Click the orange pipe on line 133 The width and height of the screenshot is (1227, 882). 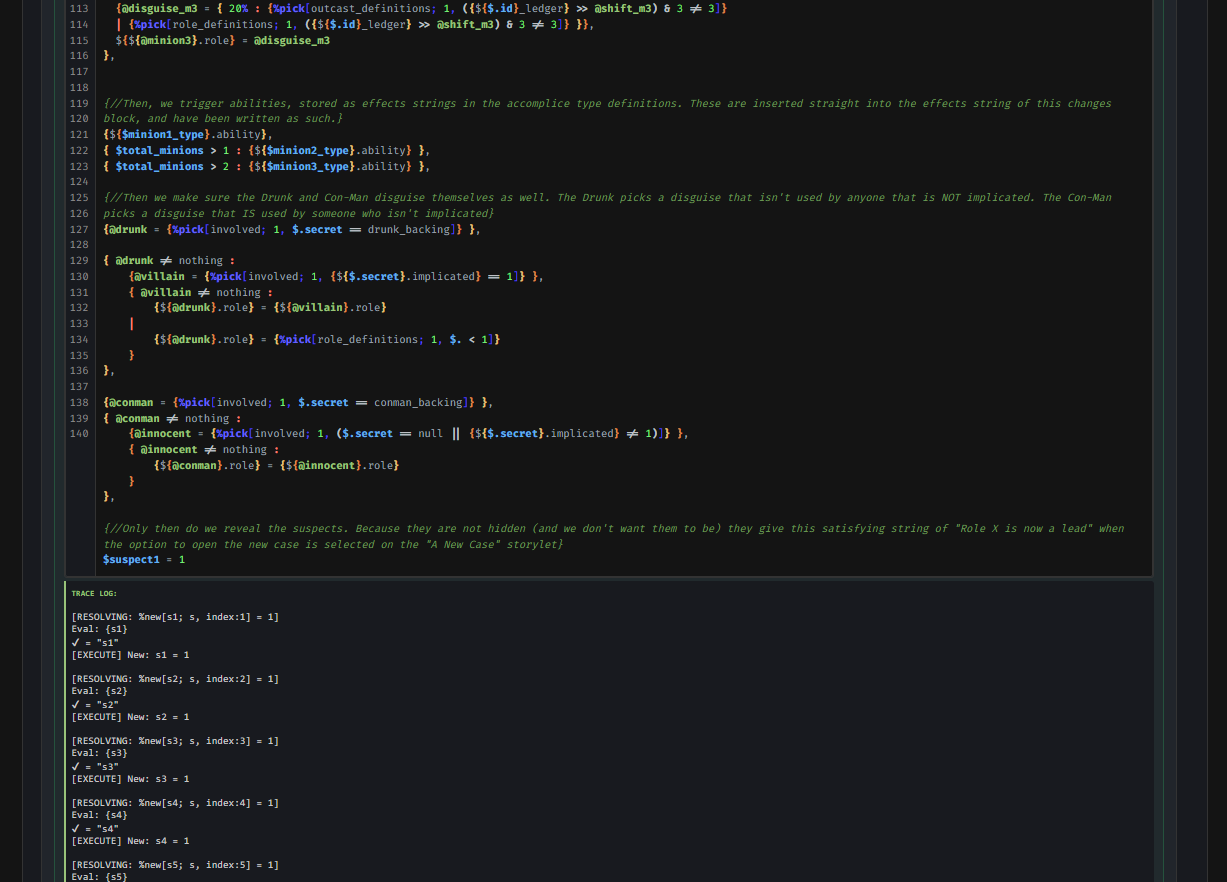click(x=132, y=324)
